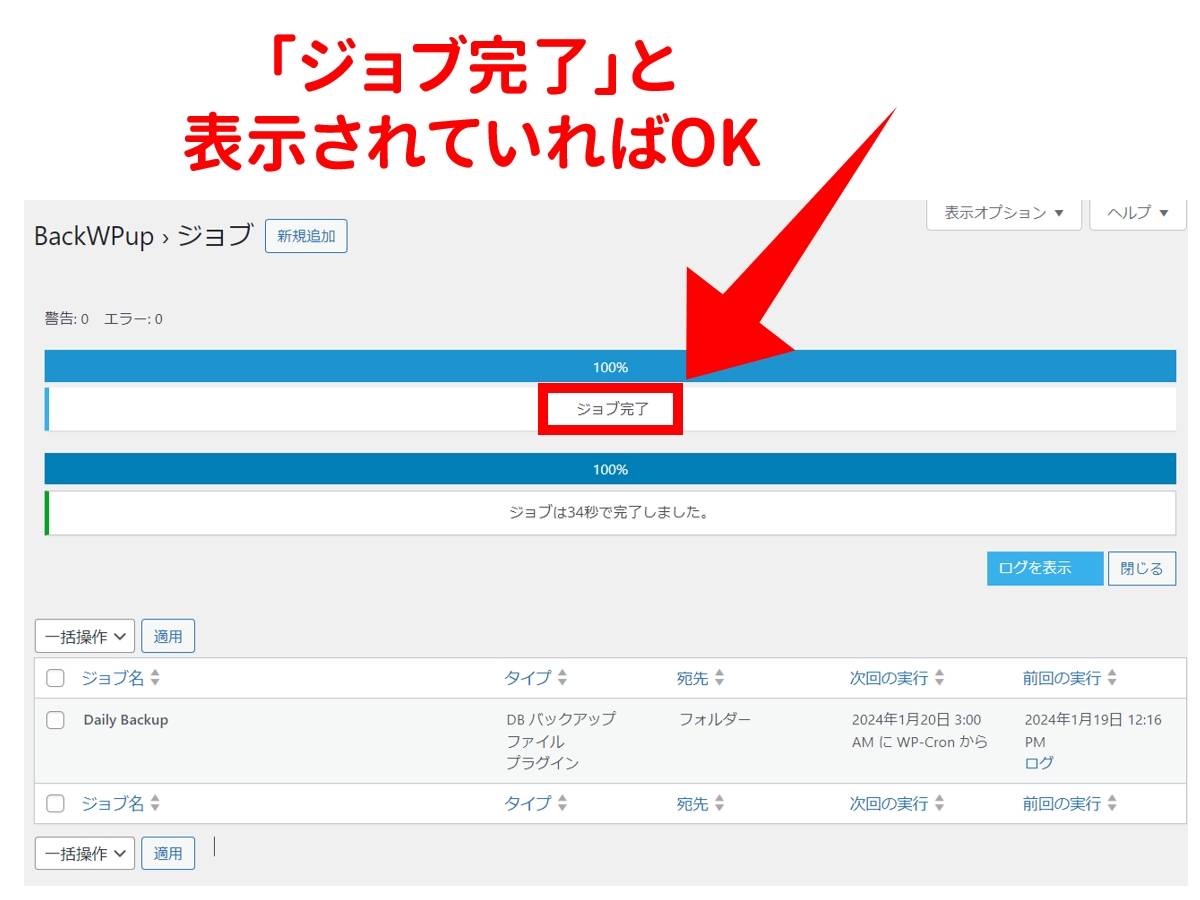Click the sort arrows beside the footer 前回の実行 label
1200x900 pixels.
pyautogui.click(x=1112, y=804)
